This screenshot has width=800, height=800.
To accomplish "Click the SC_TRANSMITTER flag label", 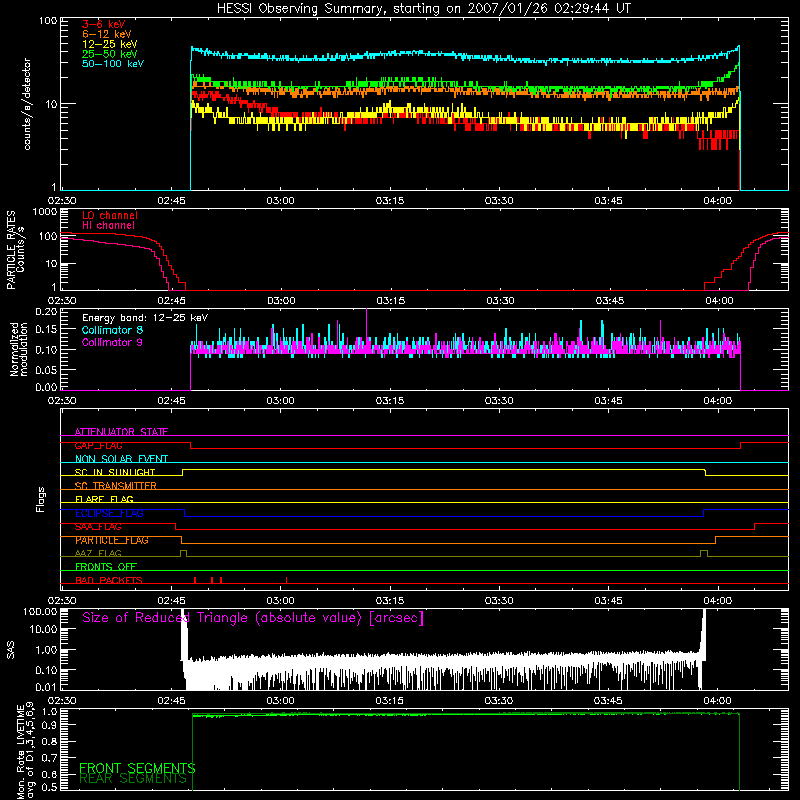I will point(115,486).
